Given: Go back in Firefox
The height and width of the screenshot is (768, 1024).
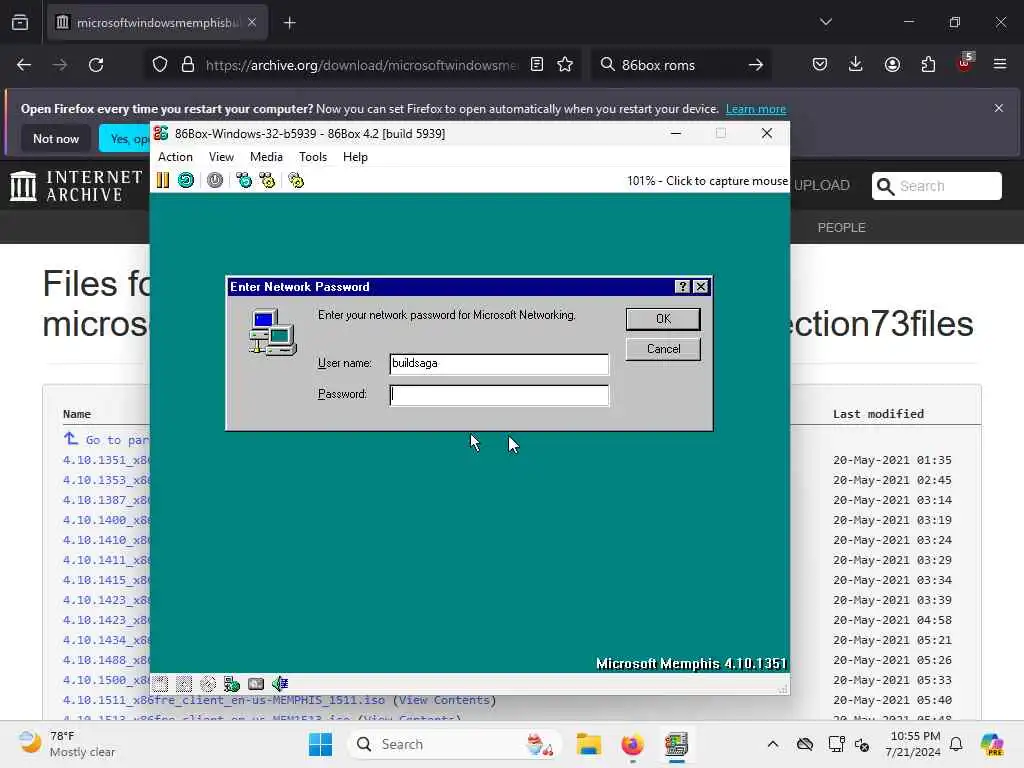Looking at the screenshot, I should 24,65.
